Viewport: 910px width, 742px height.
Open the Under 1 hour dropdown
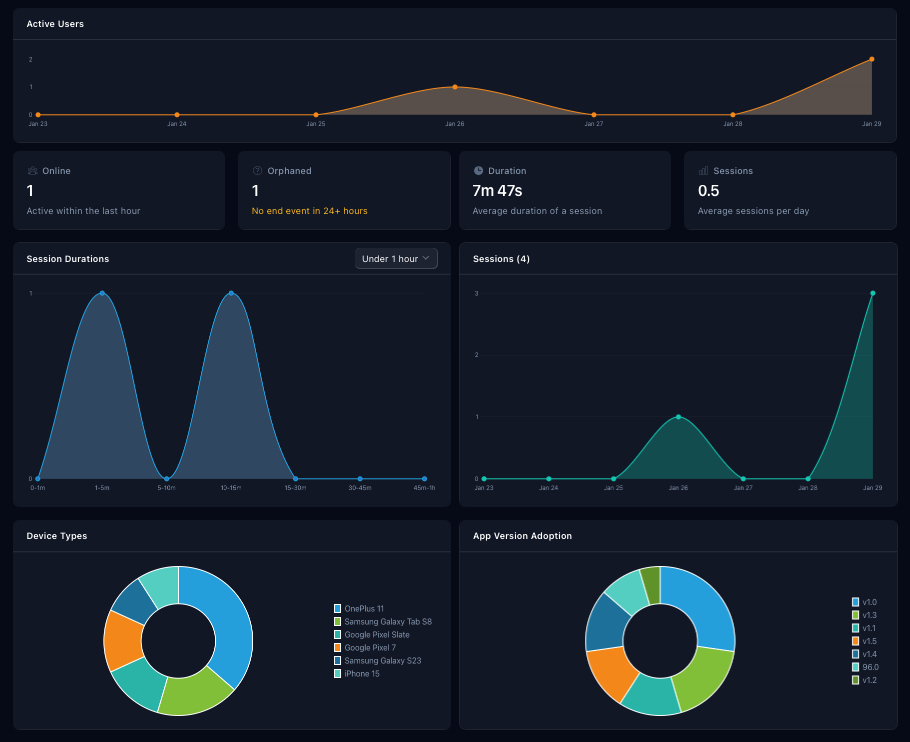tap(396, 258)
